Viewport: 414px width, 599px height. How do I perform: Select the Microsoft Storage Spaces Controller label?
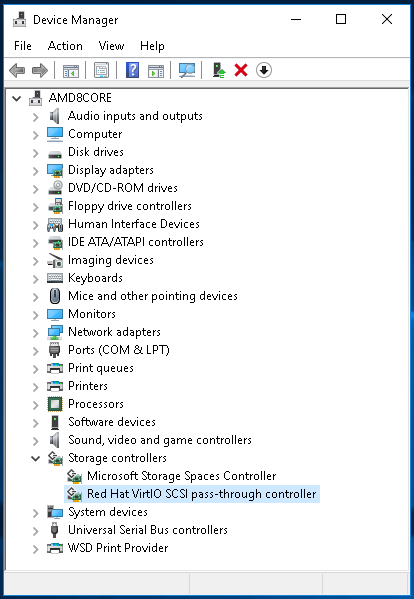click(181, 476)
